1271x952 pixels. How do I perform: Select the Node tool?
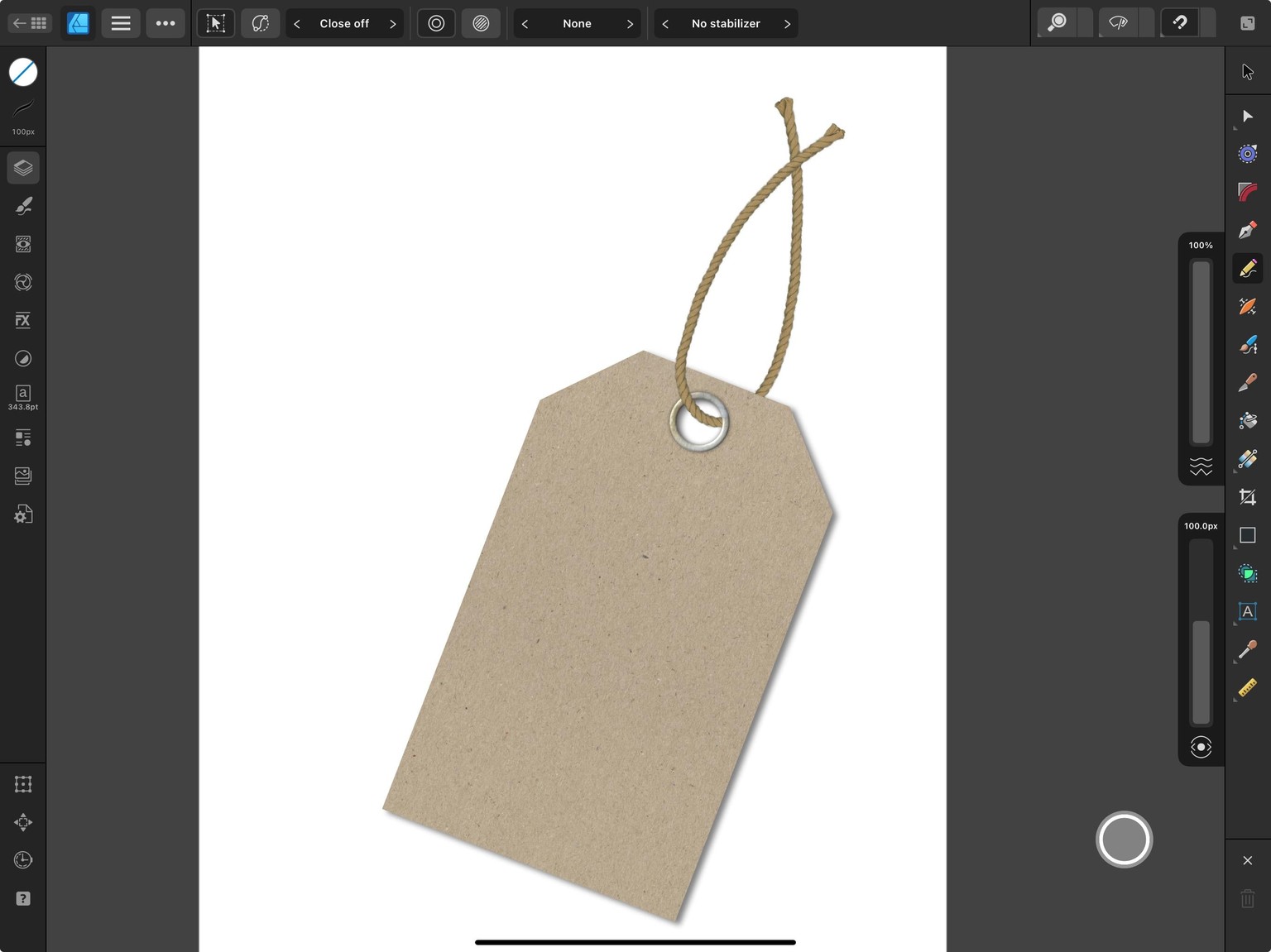tap(1247, 116)
